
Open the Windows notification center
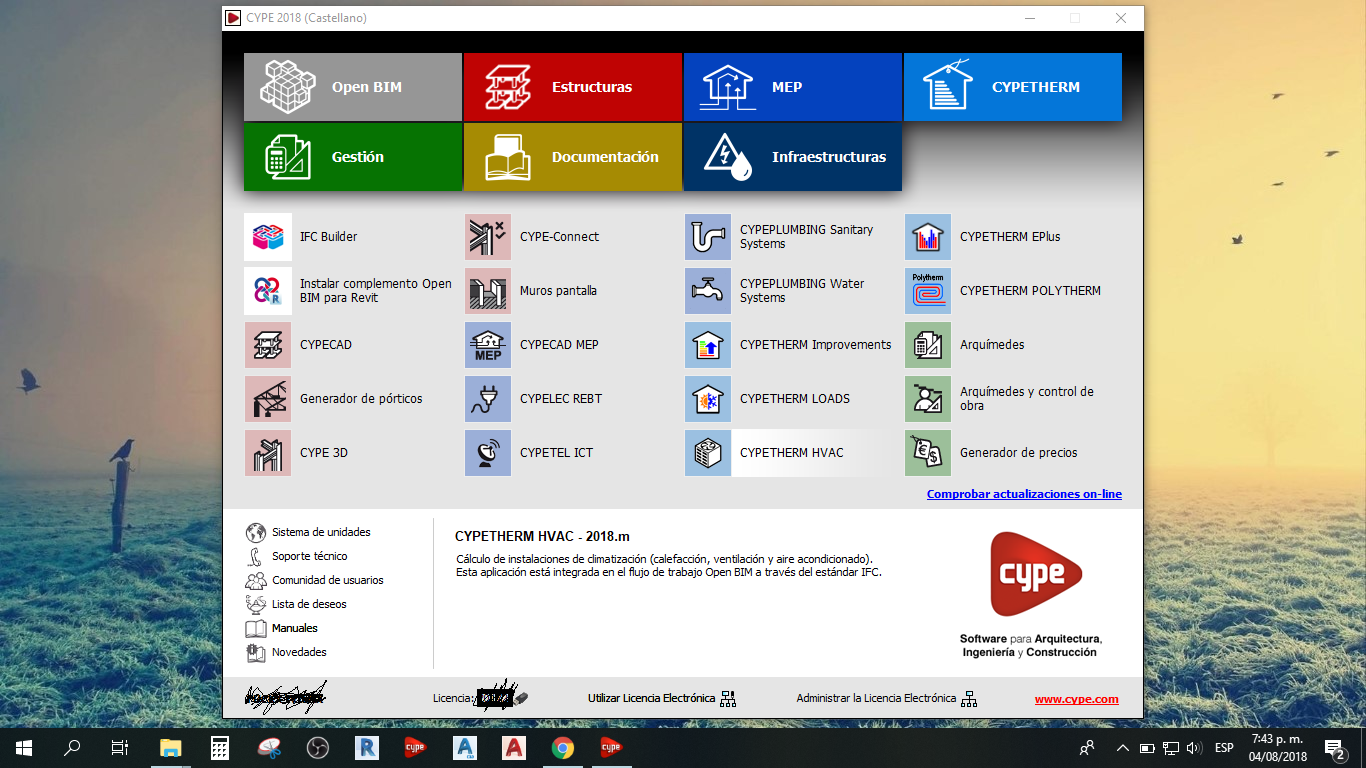click(x=1334, y=747)
